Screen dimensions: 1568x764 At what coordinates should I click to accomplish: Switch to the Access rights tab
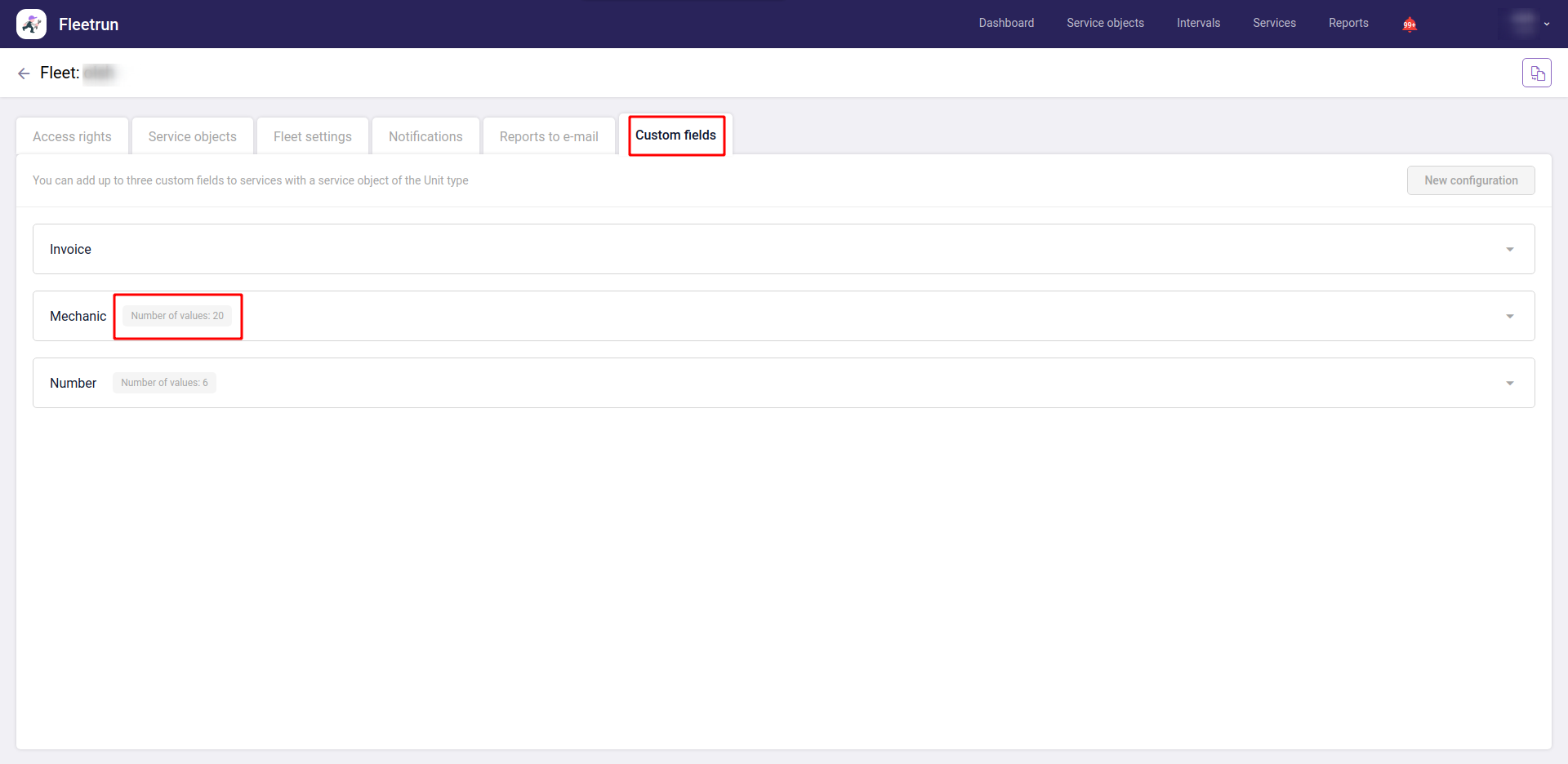pos(72,136)
